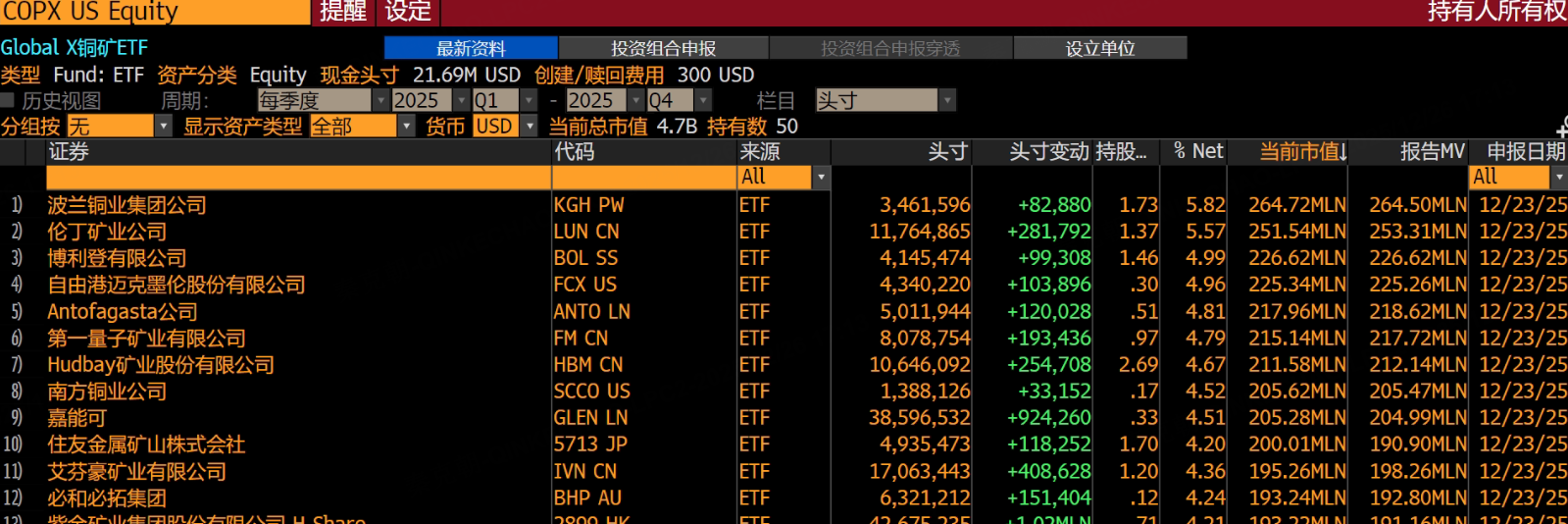Open the 分组按 无 dropdown arrow
The width and height of the screenshot is (1568, 524).
point(164,126)
